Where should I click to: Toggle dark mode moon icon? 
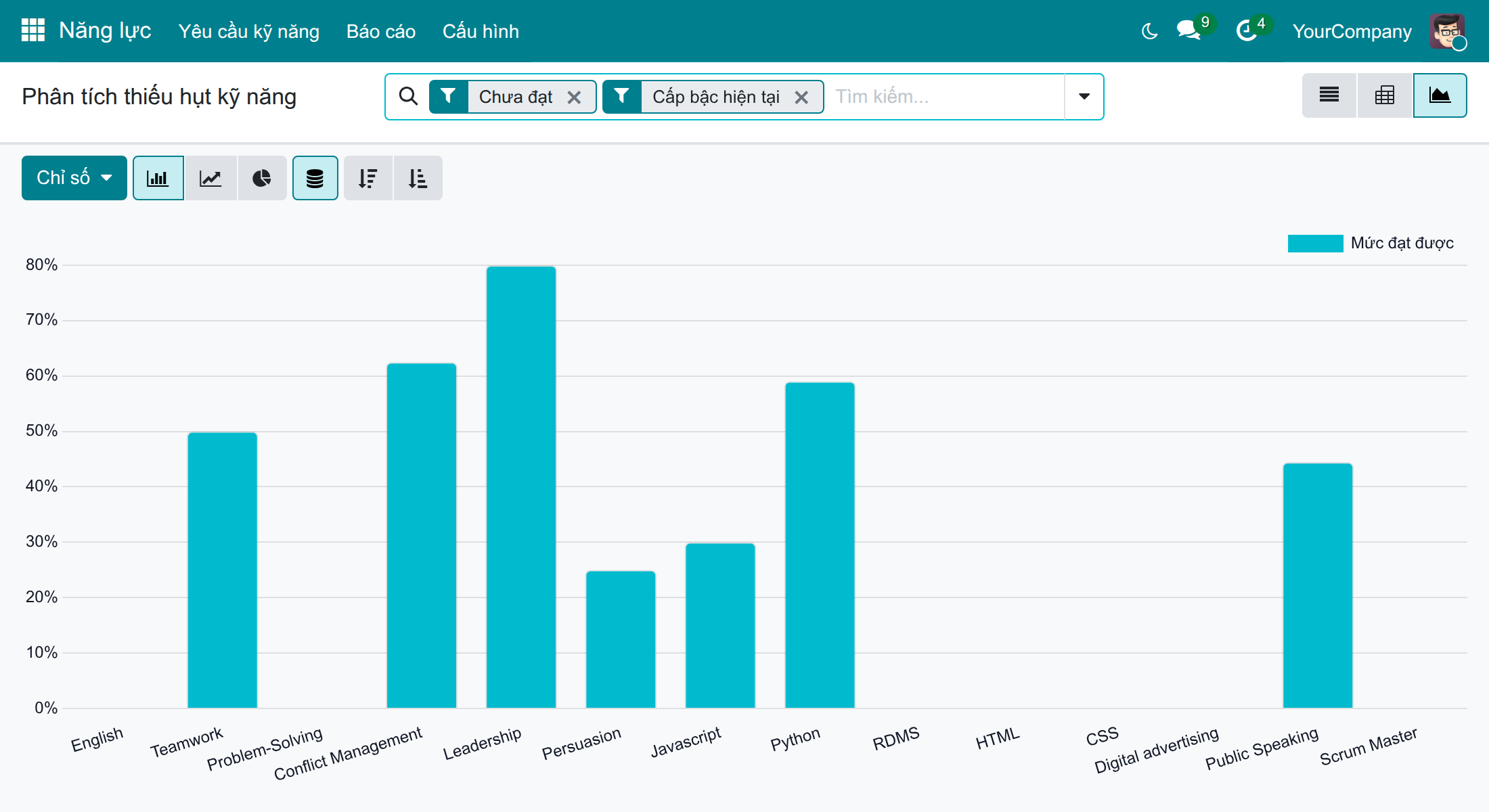(x=1149, y=31)
